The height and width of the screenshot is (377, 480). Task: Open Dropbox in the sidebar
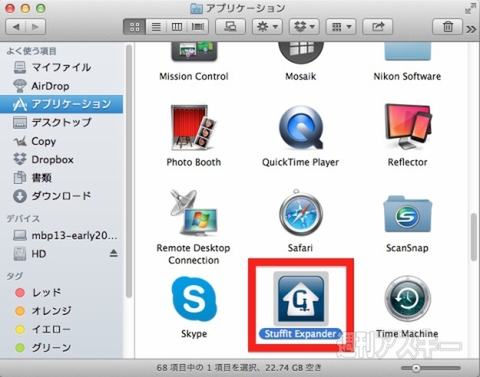pyautogui.click(x=61, y=159)
